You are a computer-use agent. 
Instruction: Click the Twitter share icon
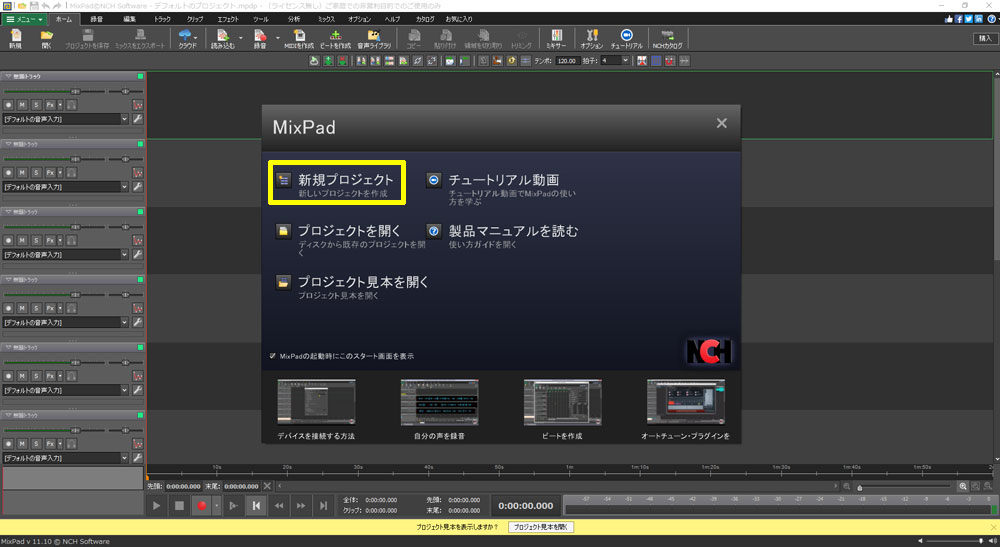[x=968, y=19]
